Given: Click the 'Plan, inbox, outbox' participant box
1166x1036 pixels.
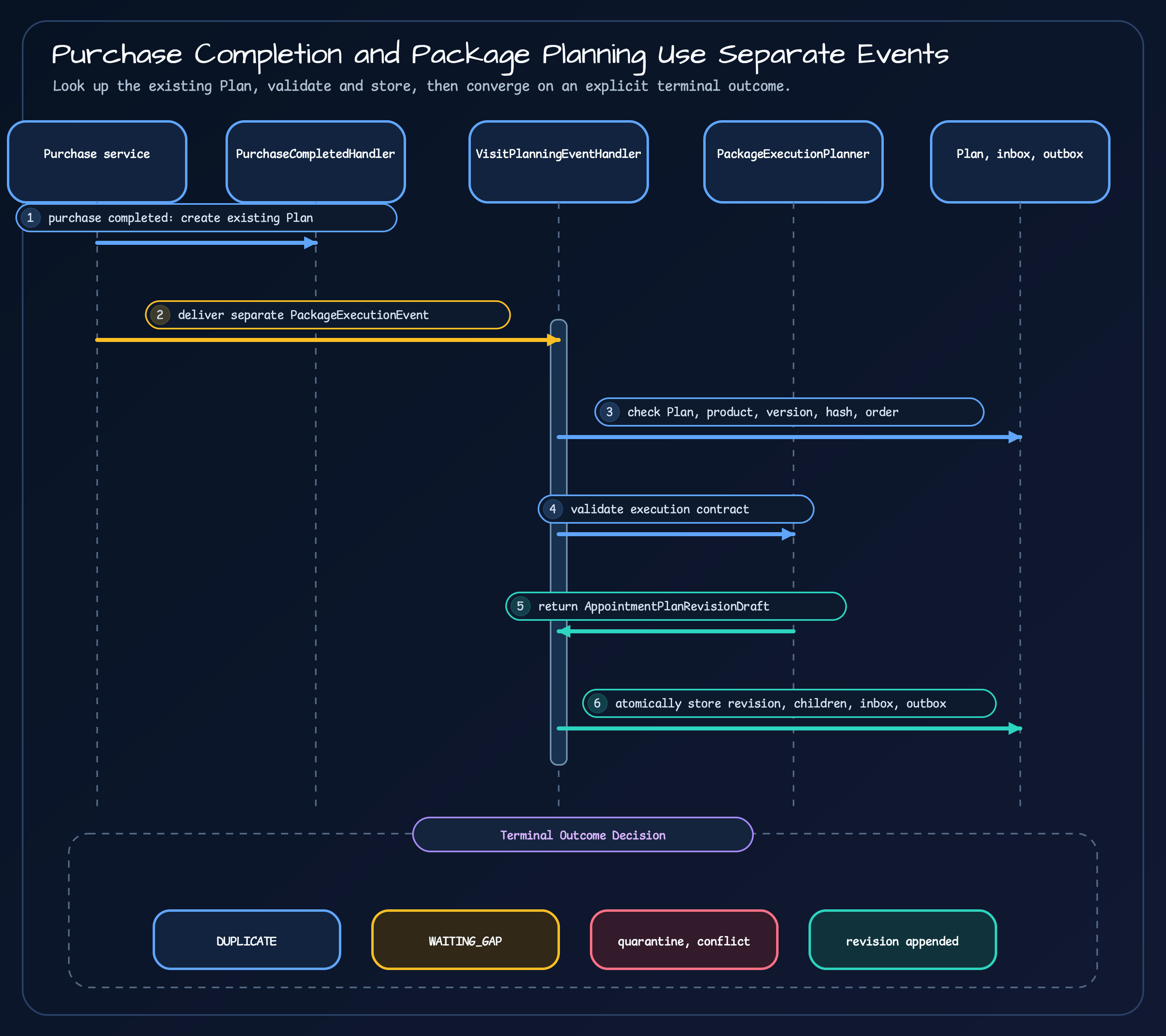Looking at the screenshot, I should click(x=1020, y=162).
